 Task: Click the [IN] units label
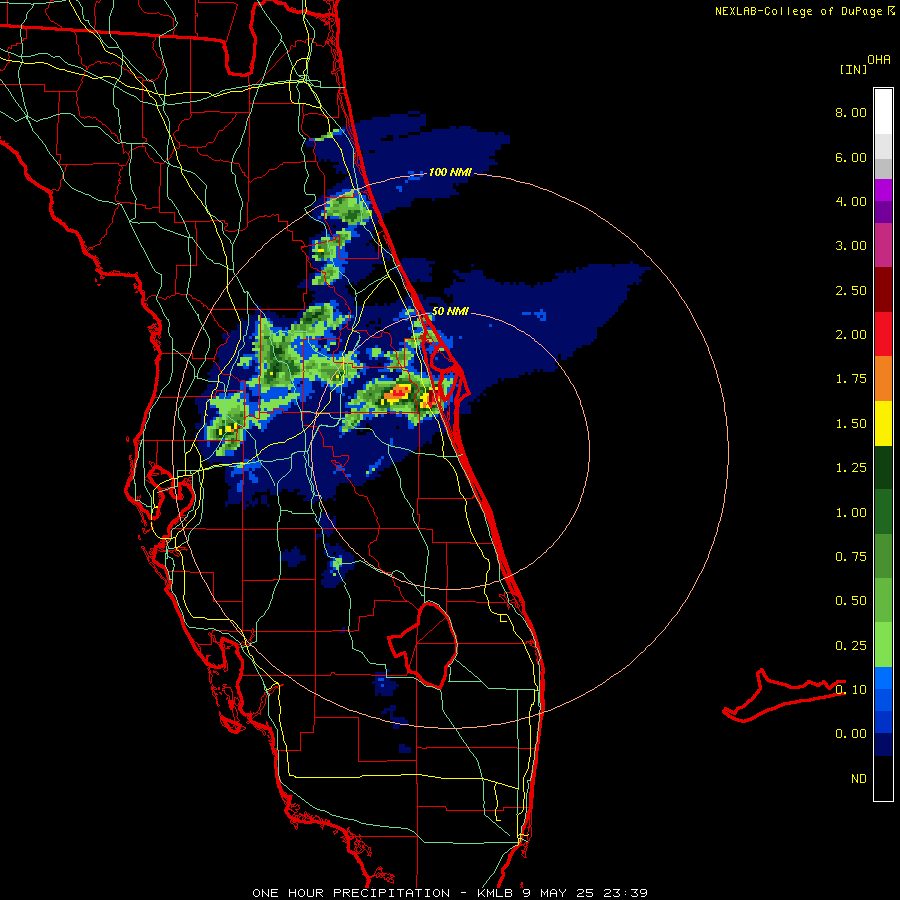coord(853,69)
